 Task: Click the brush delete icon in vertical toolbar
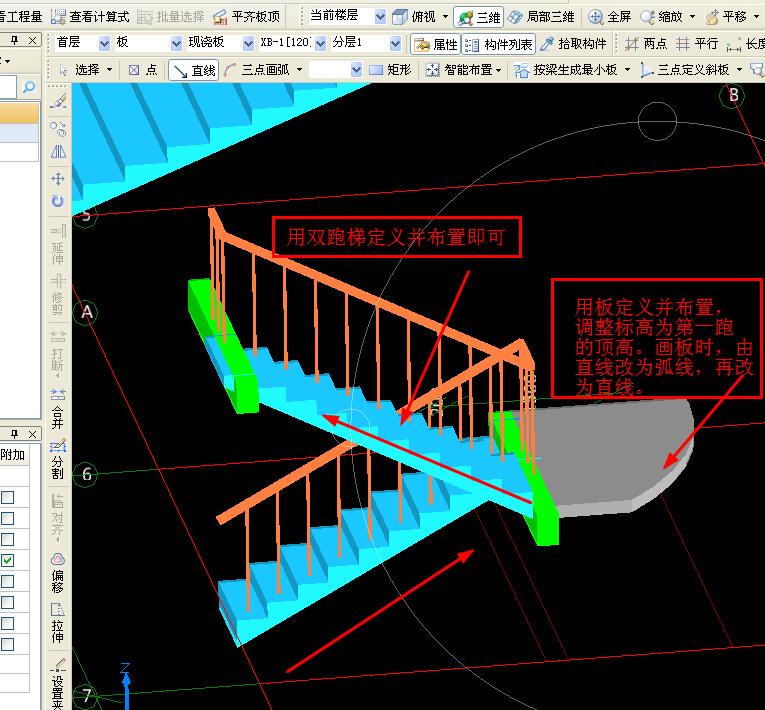coord(58,101)
